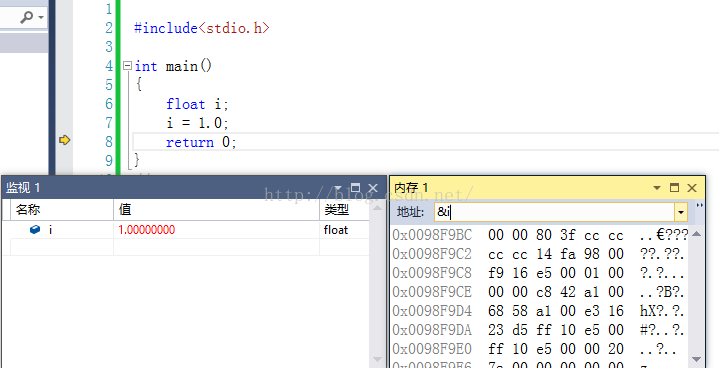Maximize the Watch 1 panel
The image size is (719, 368).
355,187
